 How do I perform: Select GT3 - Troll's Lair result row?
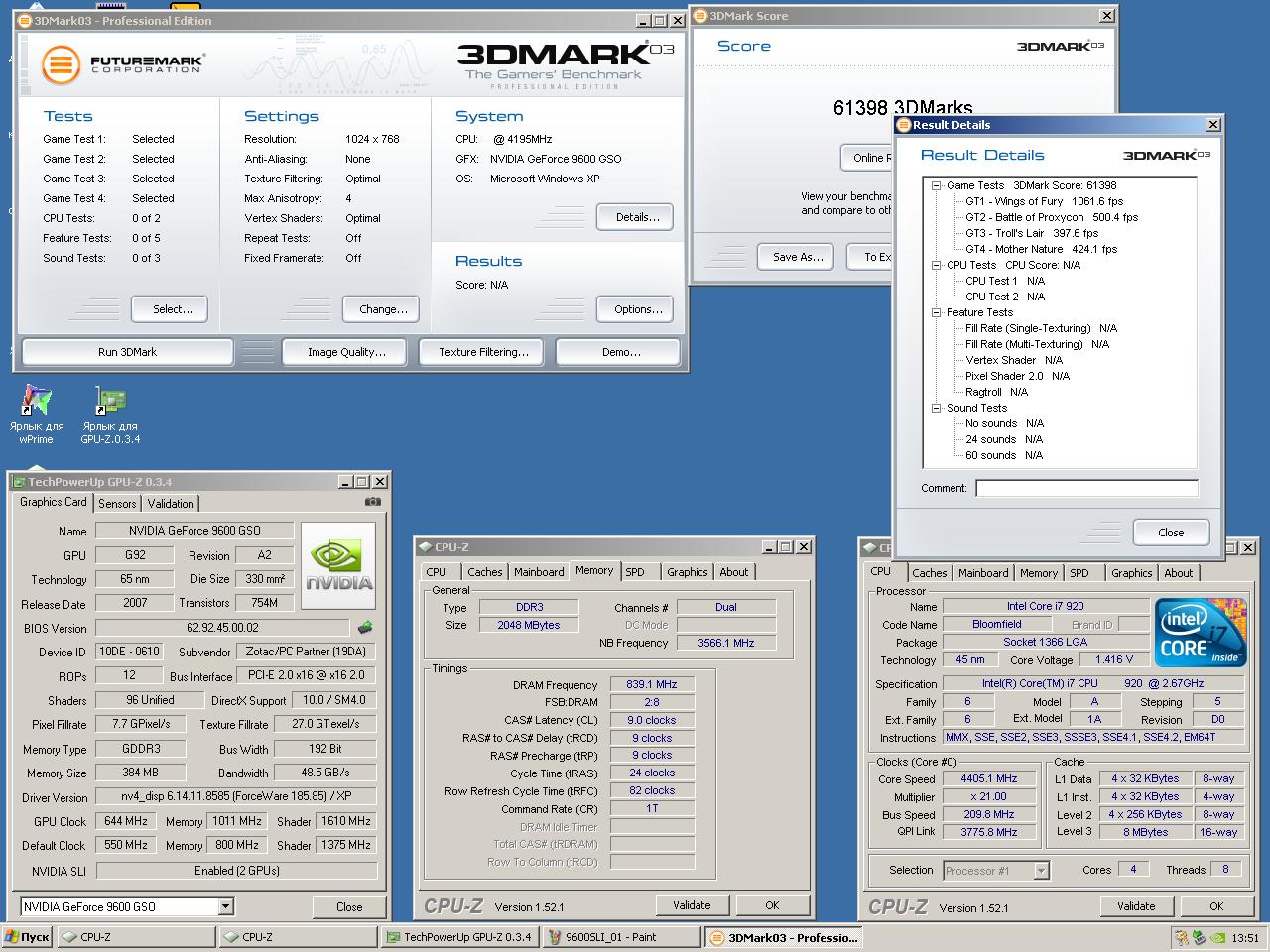coord(1032,233)
